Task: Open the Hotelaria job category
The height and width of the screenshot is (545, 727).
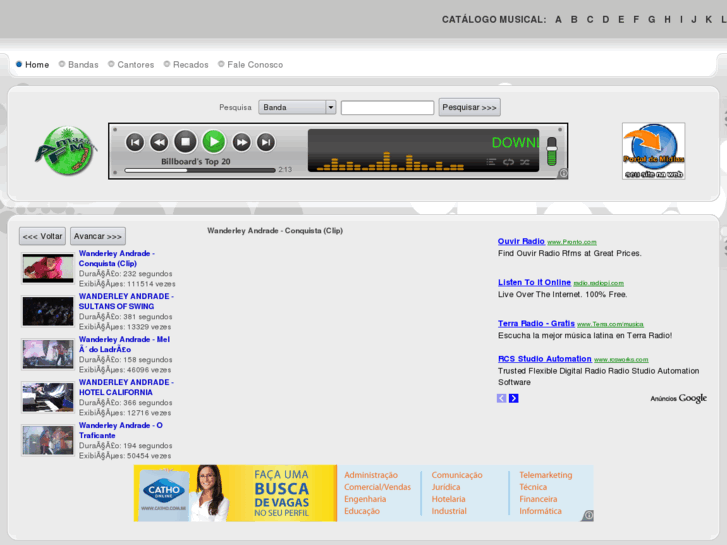Action: click(x=448, y=499)
